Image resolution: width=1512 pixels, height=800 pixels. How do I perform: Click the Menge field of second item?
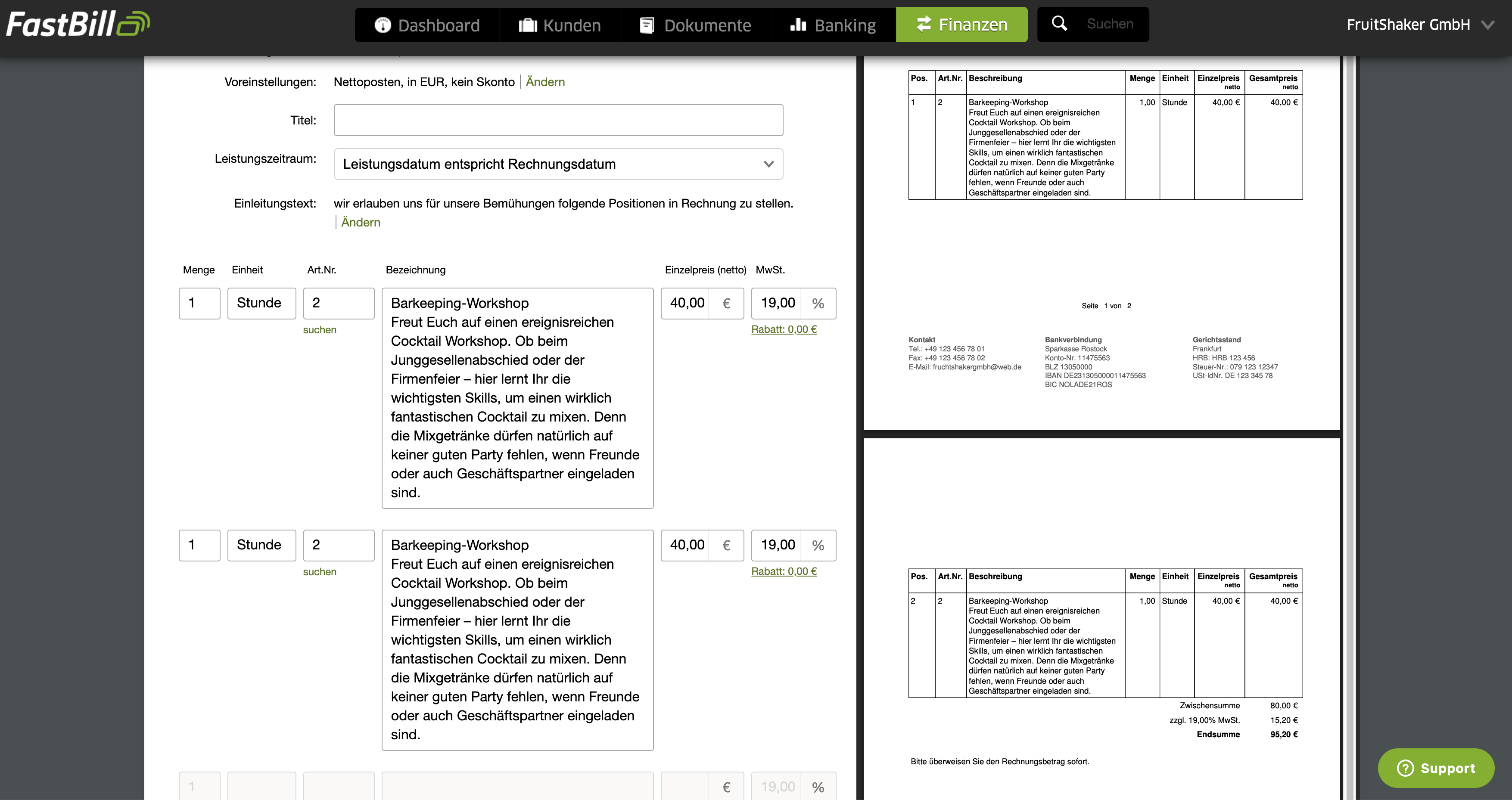click(199, 546)
